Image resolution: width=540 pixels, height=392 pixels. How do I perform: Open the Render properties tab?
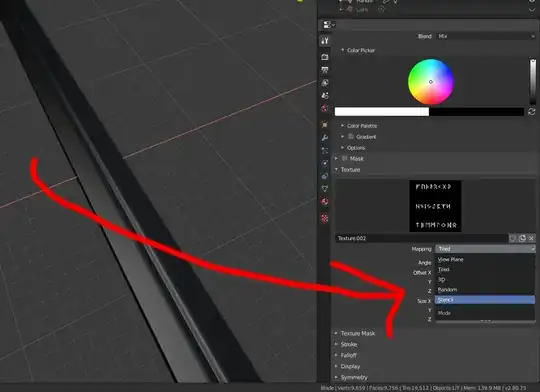pyautogui.click(x=324, y=56)
